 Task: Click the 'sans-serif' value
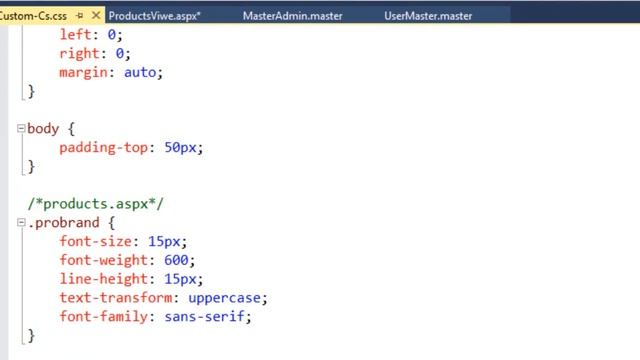pos(204,316)
